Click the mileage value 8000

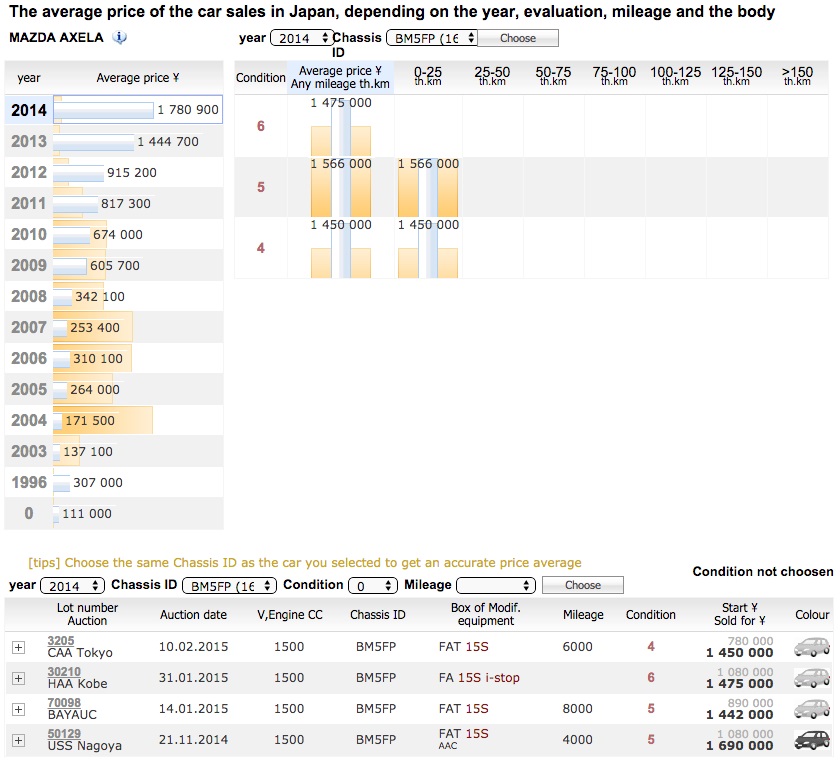point(578,709)
